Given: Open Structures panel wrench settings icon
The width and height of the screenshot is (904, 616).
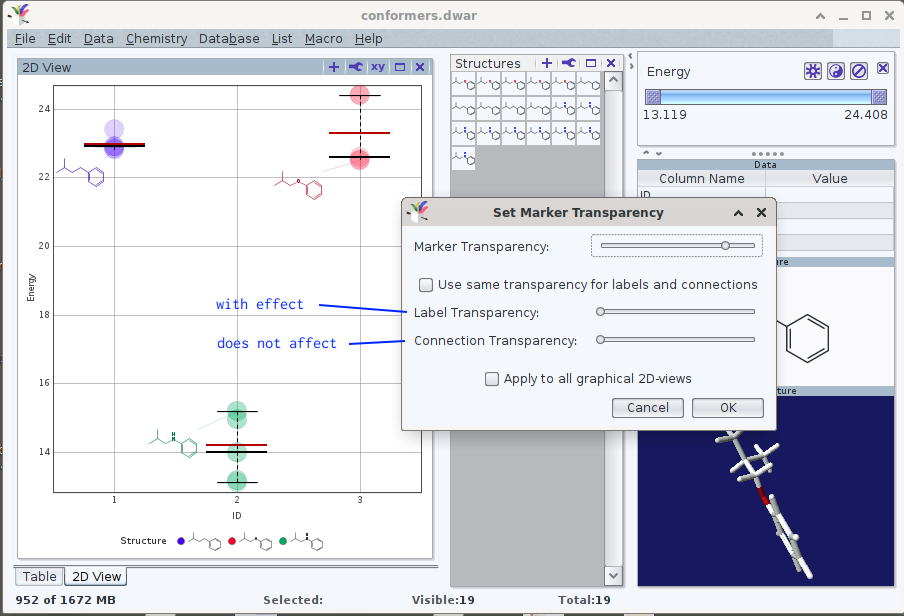Looking at the screenshot, I should click(x=568, y=63).
